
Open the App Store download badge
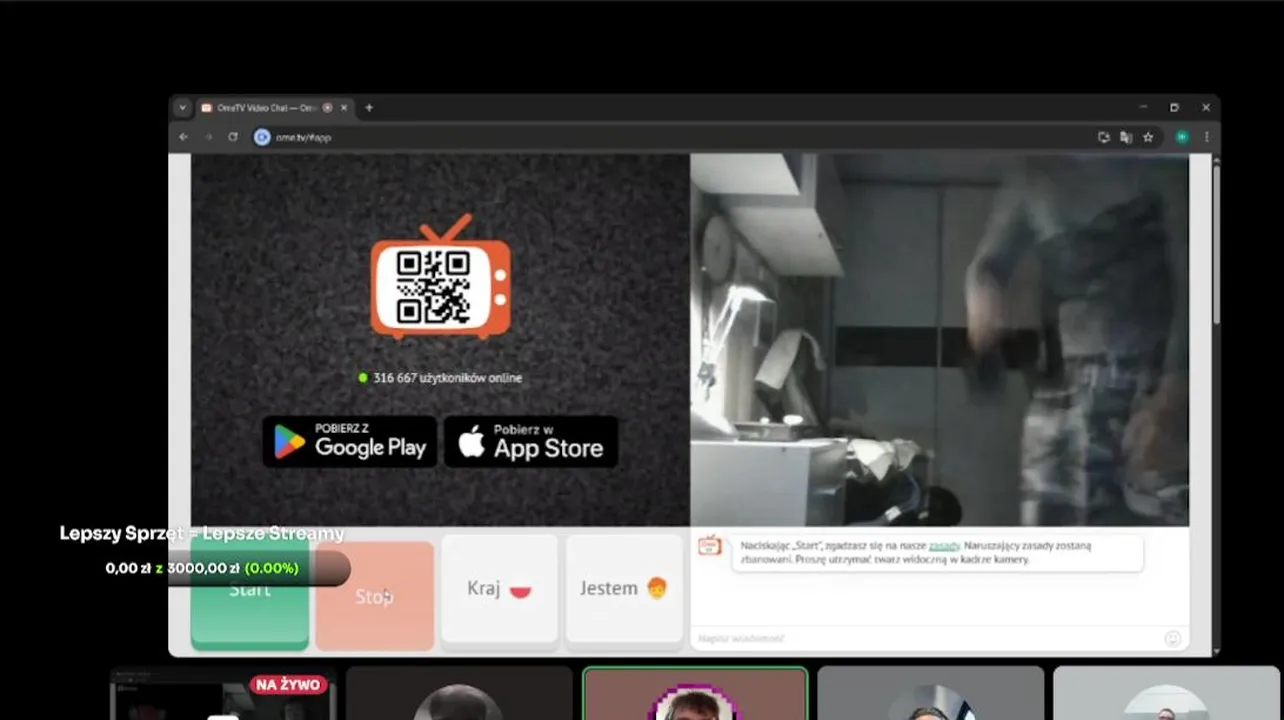click(x=531, y=441)
